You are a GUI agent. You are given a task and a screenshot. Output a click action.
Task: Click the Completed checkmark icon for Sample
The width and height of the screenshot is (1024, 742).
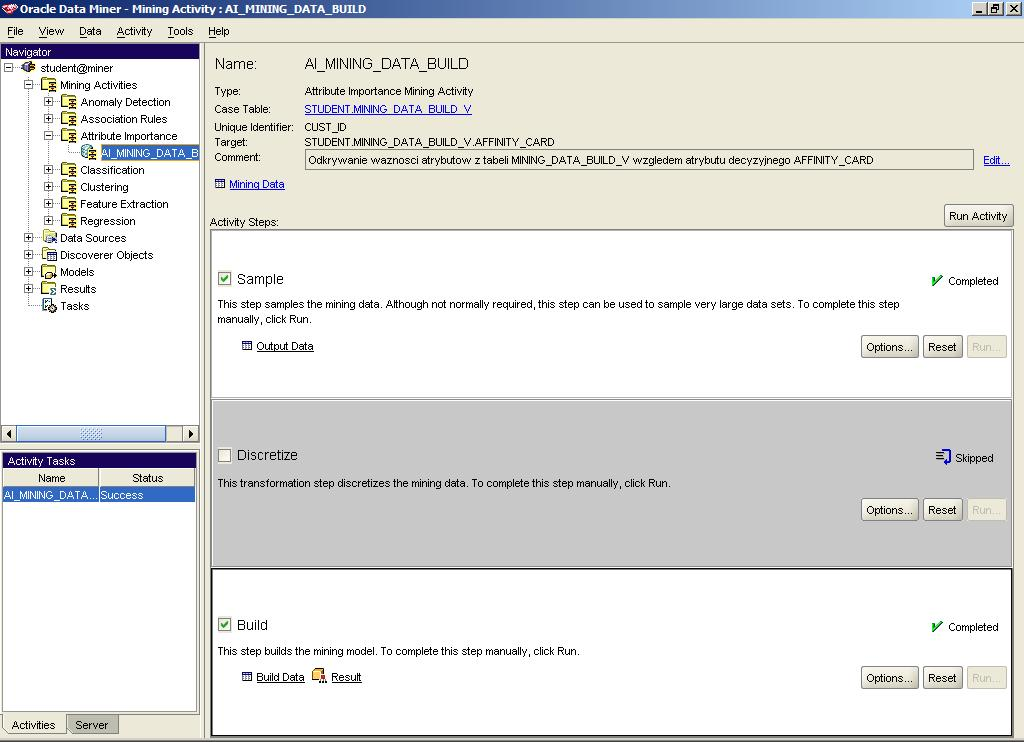coord(937,280)
